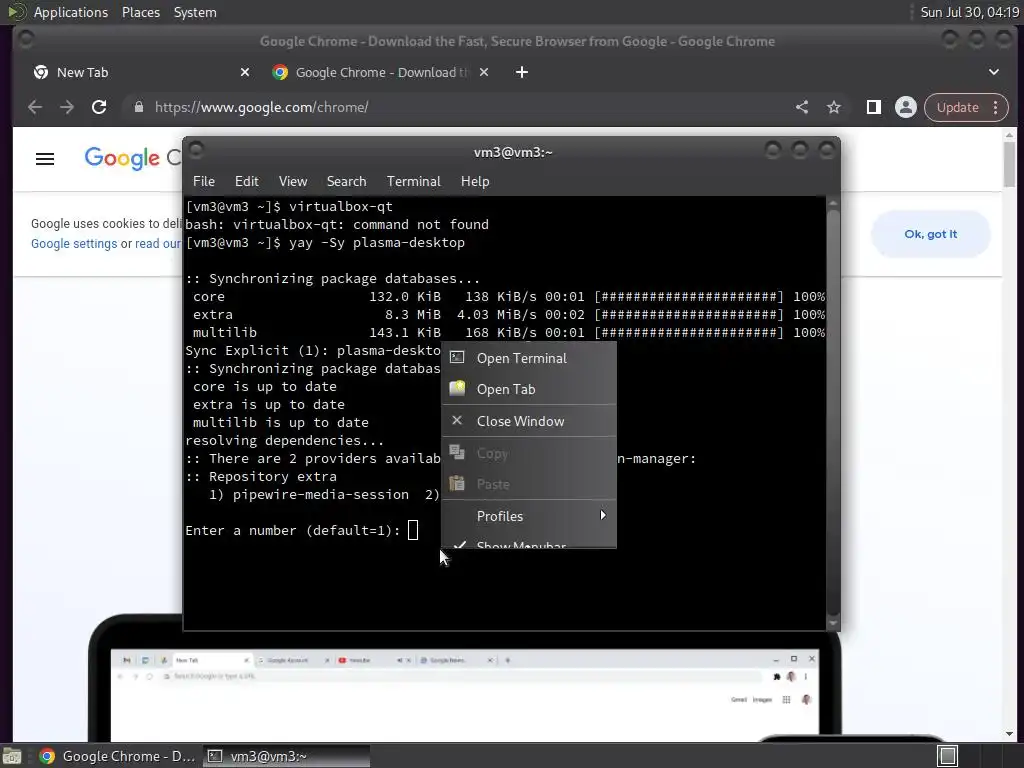Choose Close Window in context menu
Image resolution: width=1024 pixels, height=768 pixels.
tap(529, 421)
